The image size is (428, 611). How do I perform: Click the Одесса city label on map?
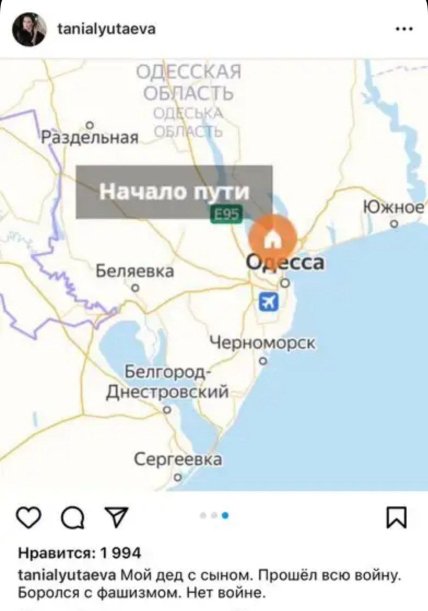[285, 262]
